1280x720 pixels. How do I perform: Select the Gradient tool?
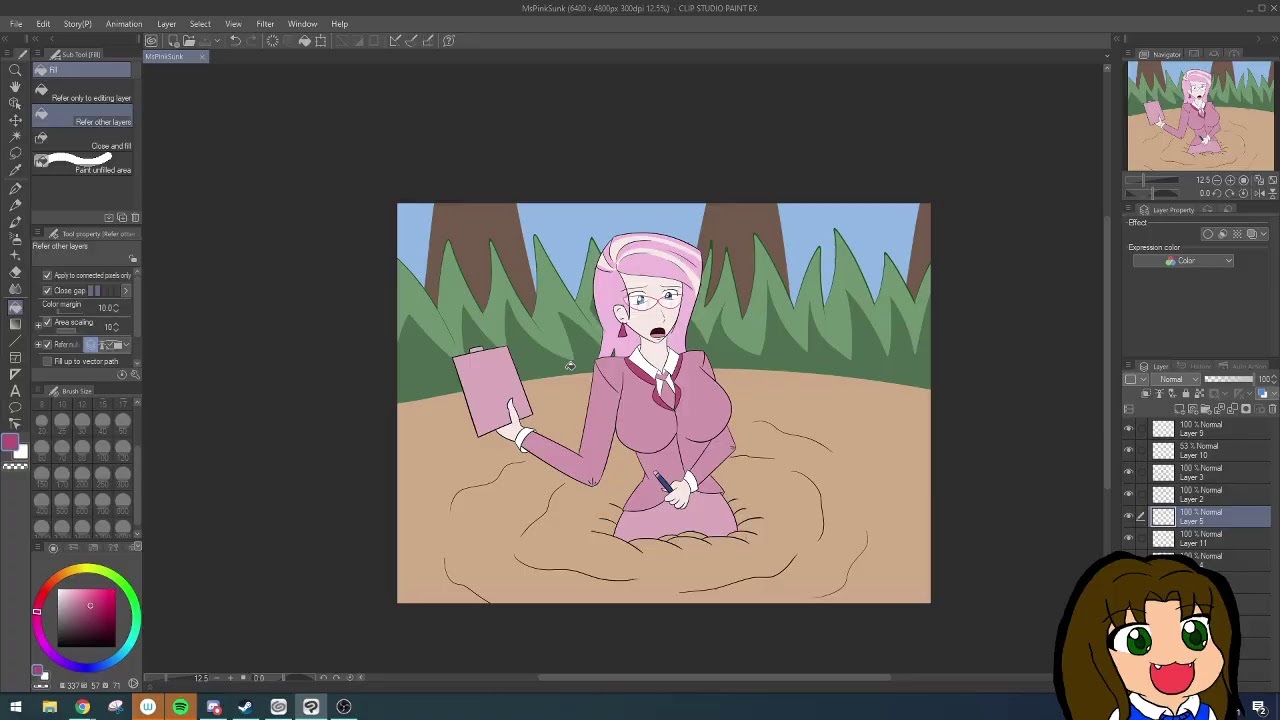[x=15, y=324]
